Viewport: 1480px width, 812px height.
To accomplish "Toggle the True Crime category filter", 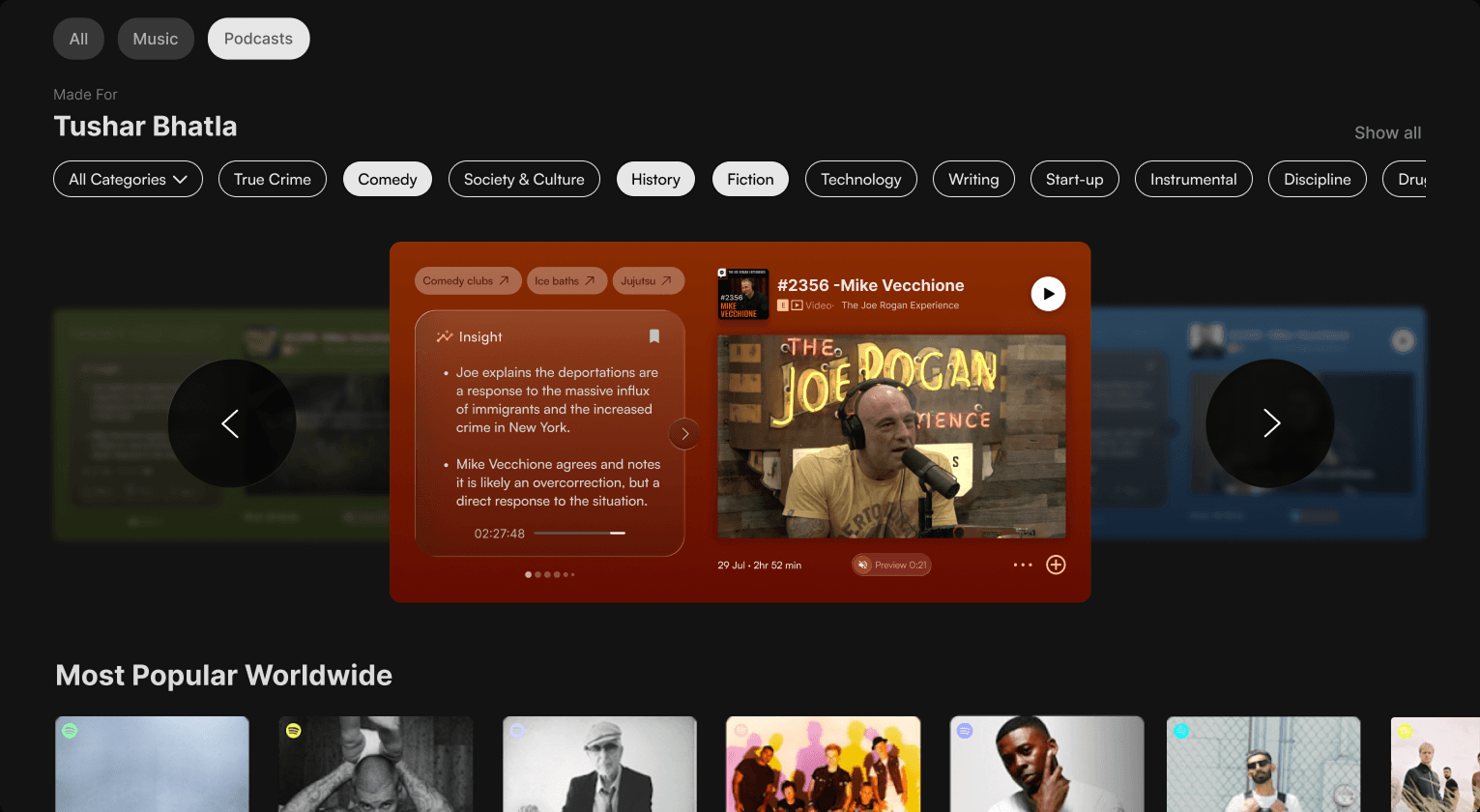I will pos(273,179).
